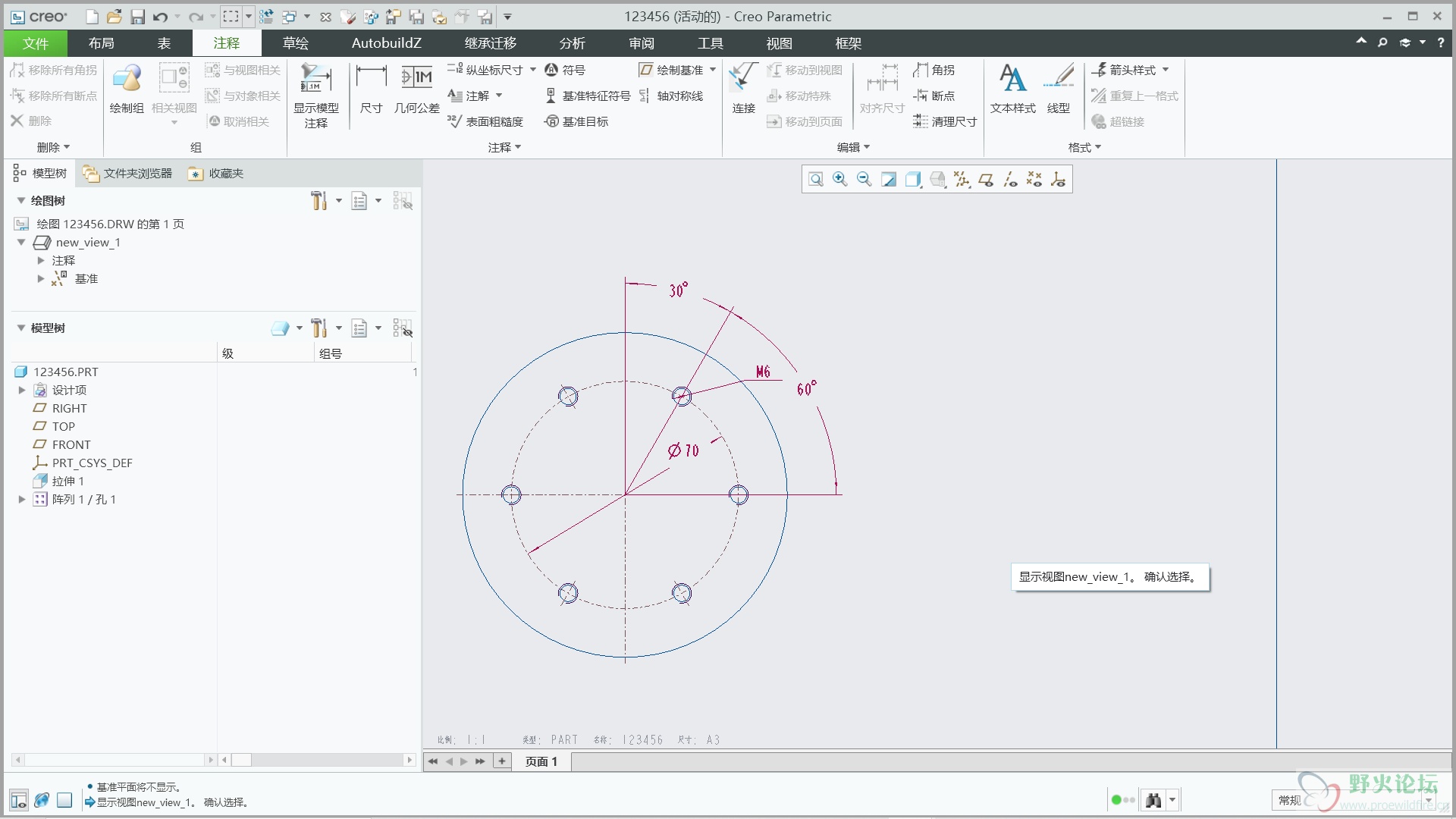This screenshot has width=1456, height=819.
Task: Click the Cleanup Dimensions (清理尺寸) tool
Action: [x=945, y=121]
